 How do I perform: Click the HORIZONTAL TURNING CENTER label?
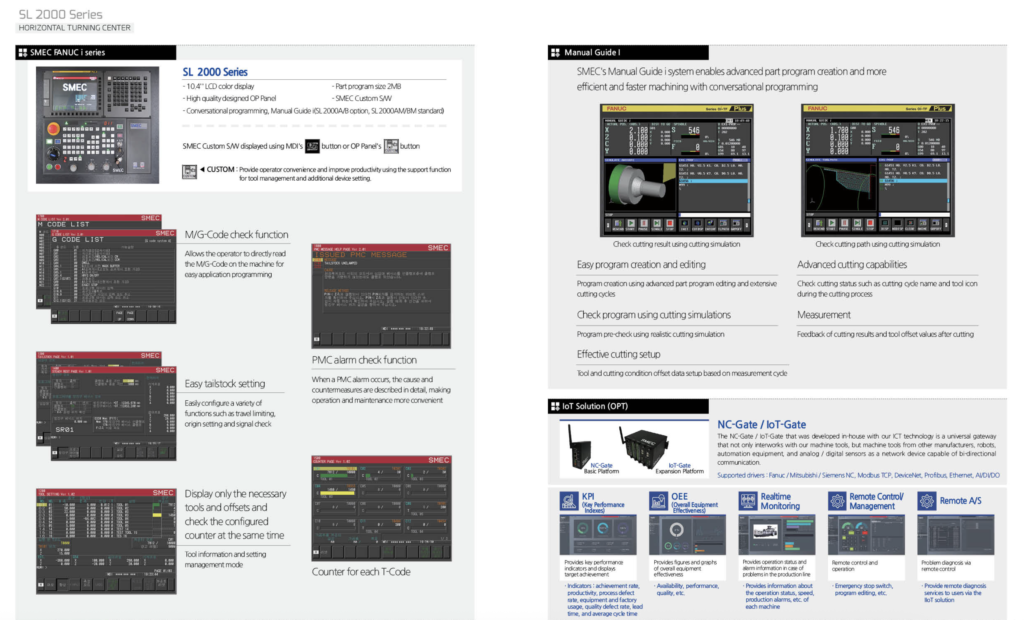(74, 28)
